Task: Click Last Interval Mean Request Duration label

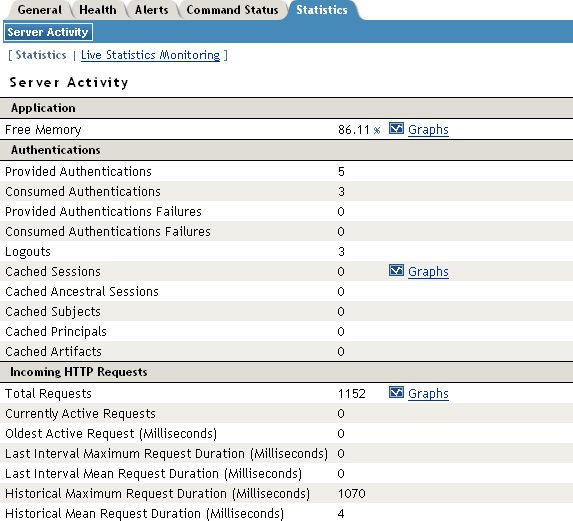Action: tap(153, 474)
